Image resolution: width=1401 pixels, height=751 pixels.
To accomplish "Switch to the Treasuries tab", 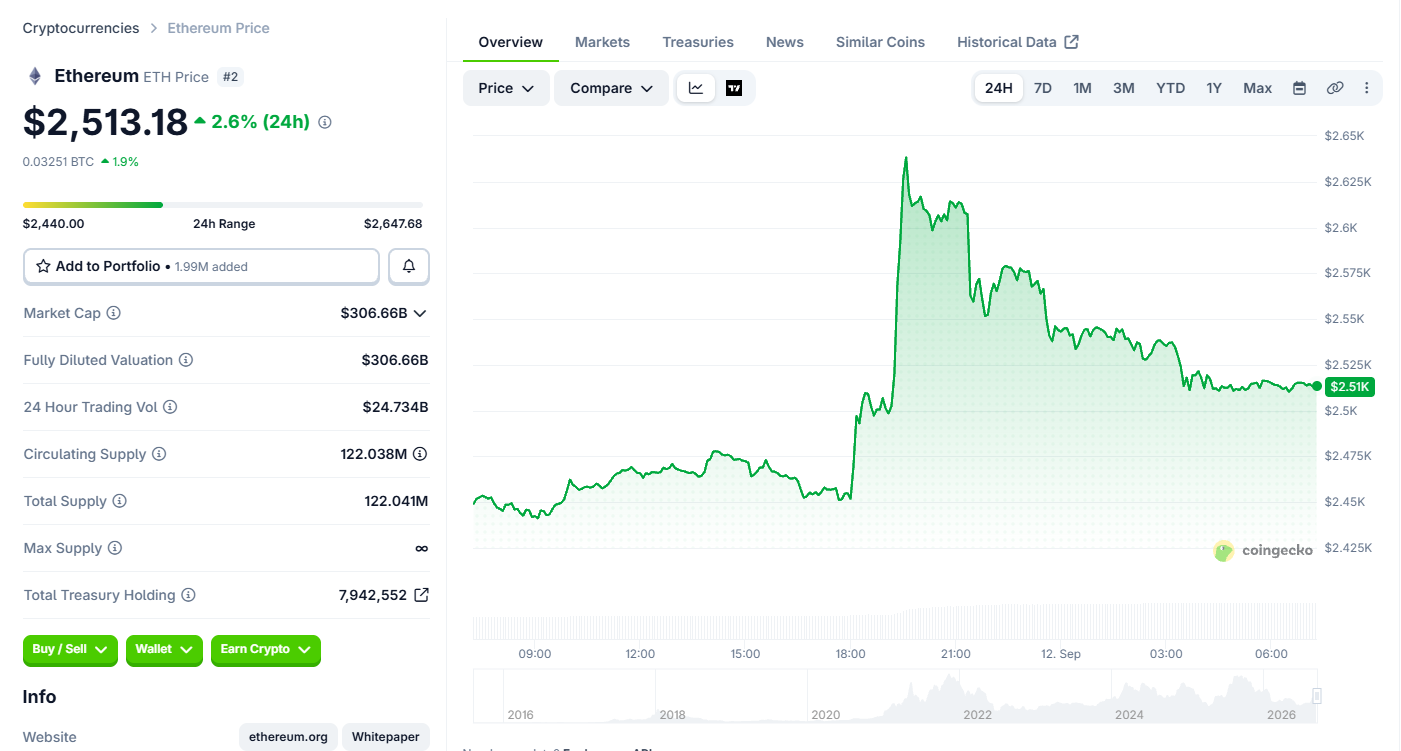I will click(698, 42).
